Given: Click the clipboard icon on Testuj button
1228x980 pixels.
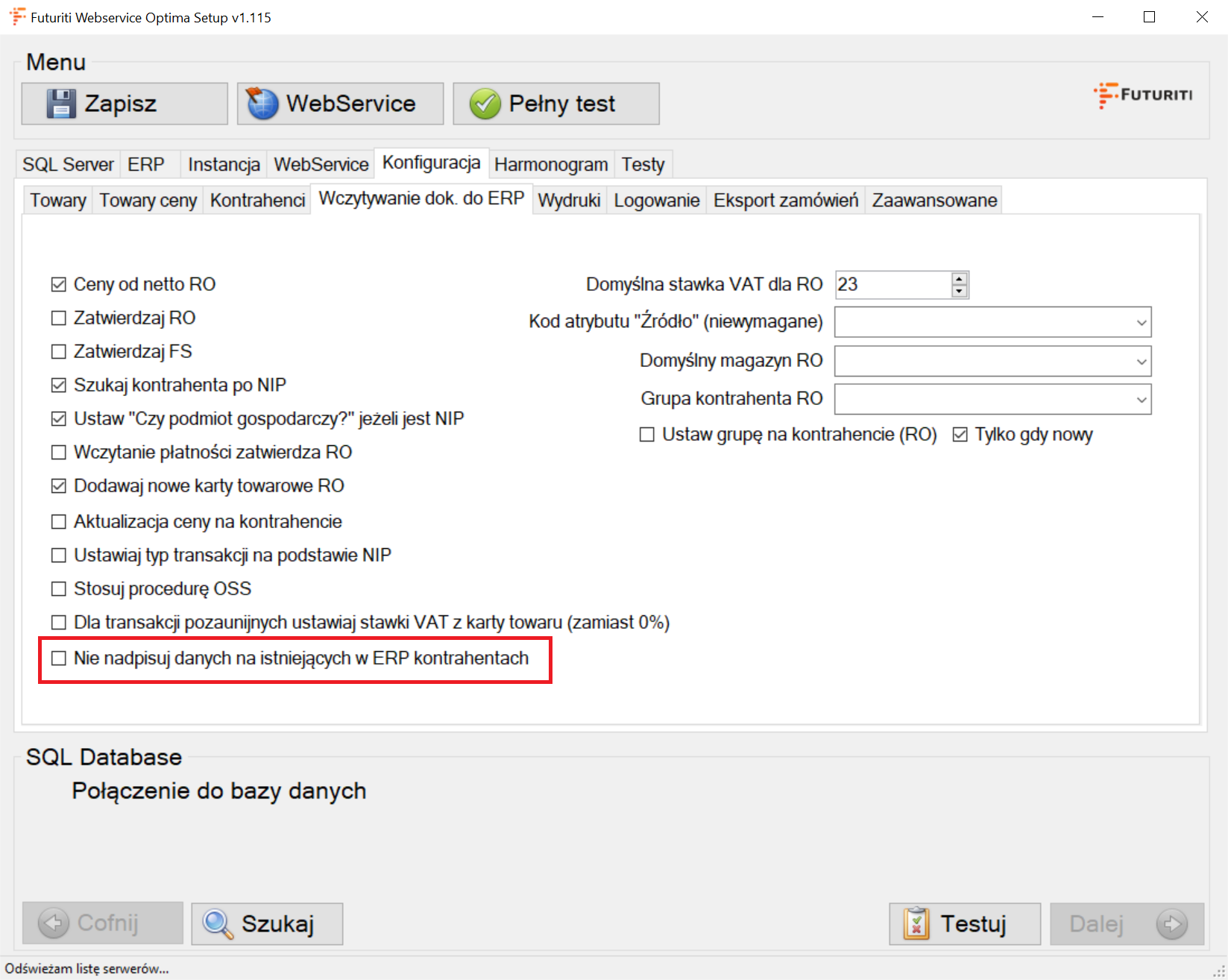Looking at the screenshot, I should (916, 924).
